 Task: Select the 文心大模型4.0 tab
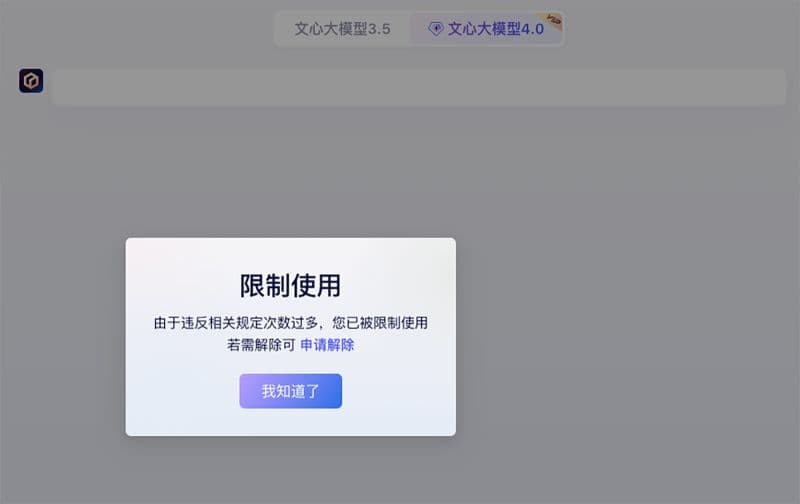[487, 29]
